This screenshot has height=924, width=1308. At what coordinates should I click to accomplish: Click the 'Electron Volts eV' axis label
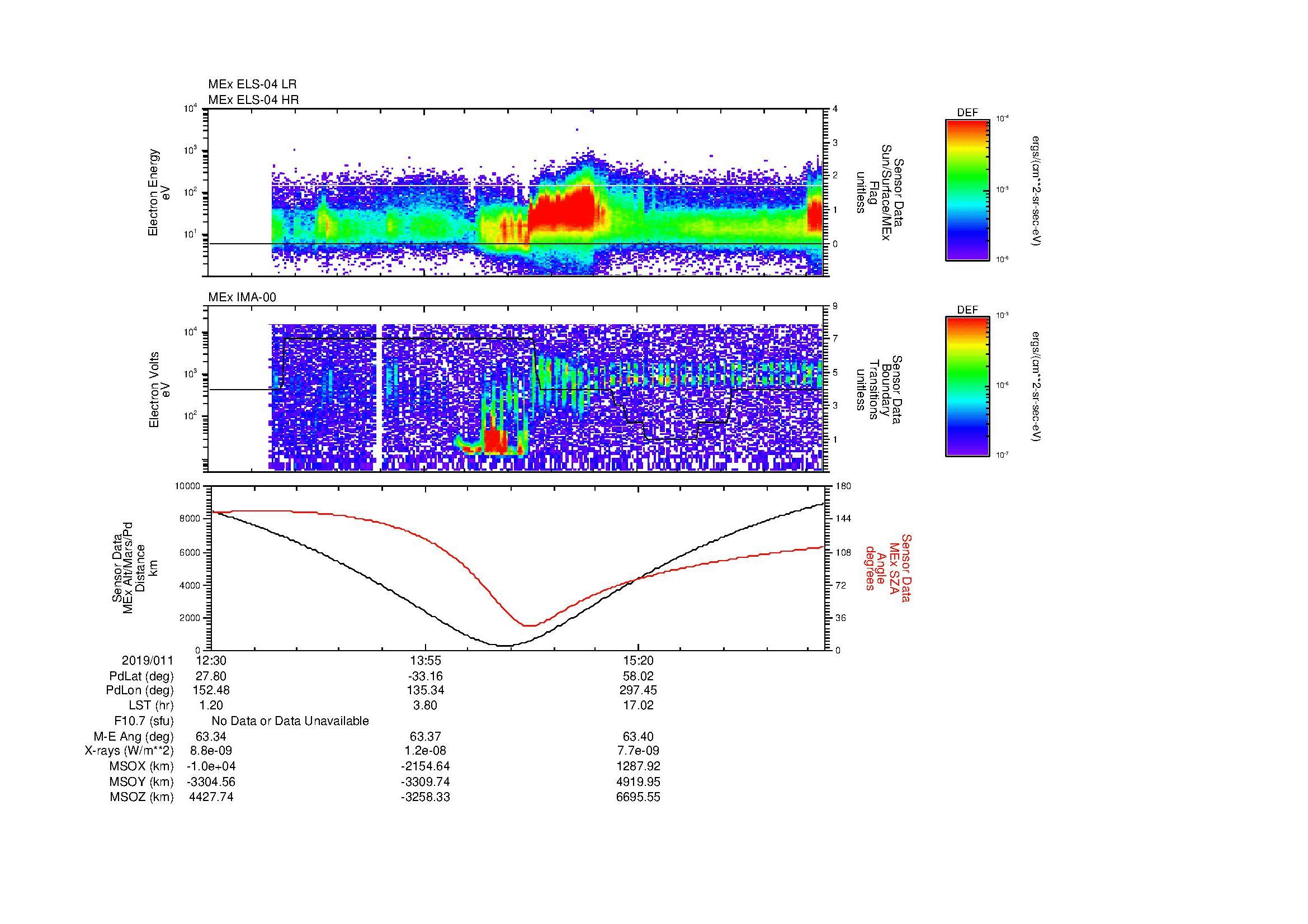(159, 390)
